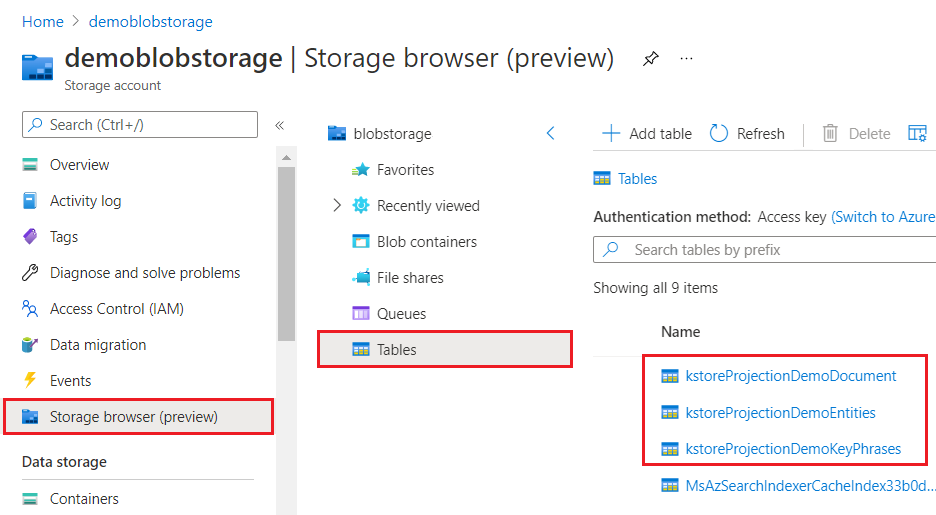This screenshot has width=936, height=515.
Task: Open the ellipsis more-options menu
Action: tap(686, 58)
